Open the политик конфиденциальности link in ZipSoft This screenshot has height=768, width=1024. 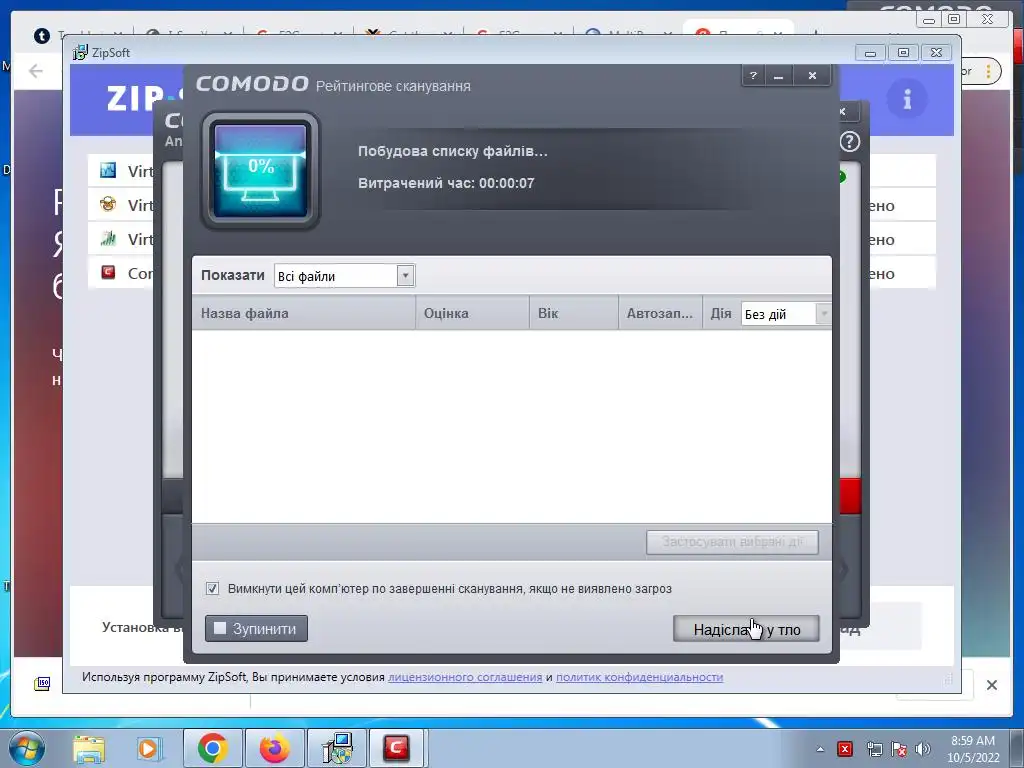(x=639, y=677)
